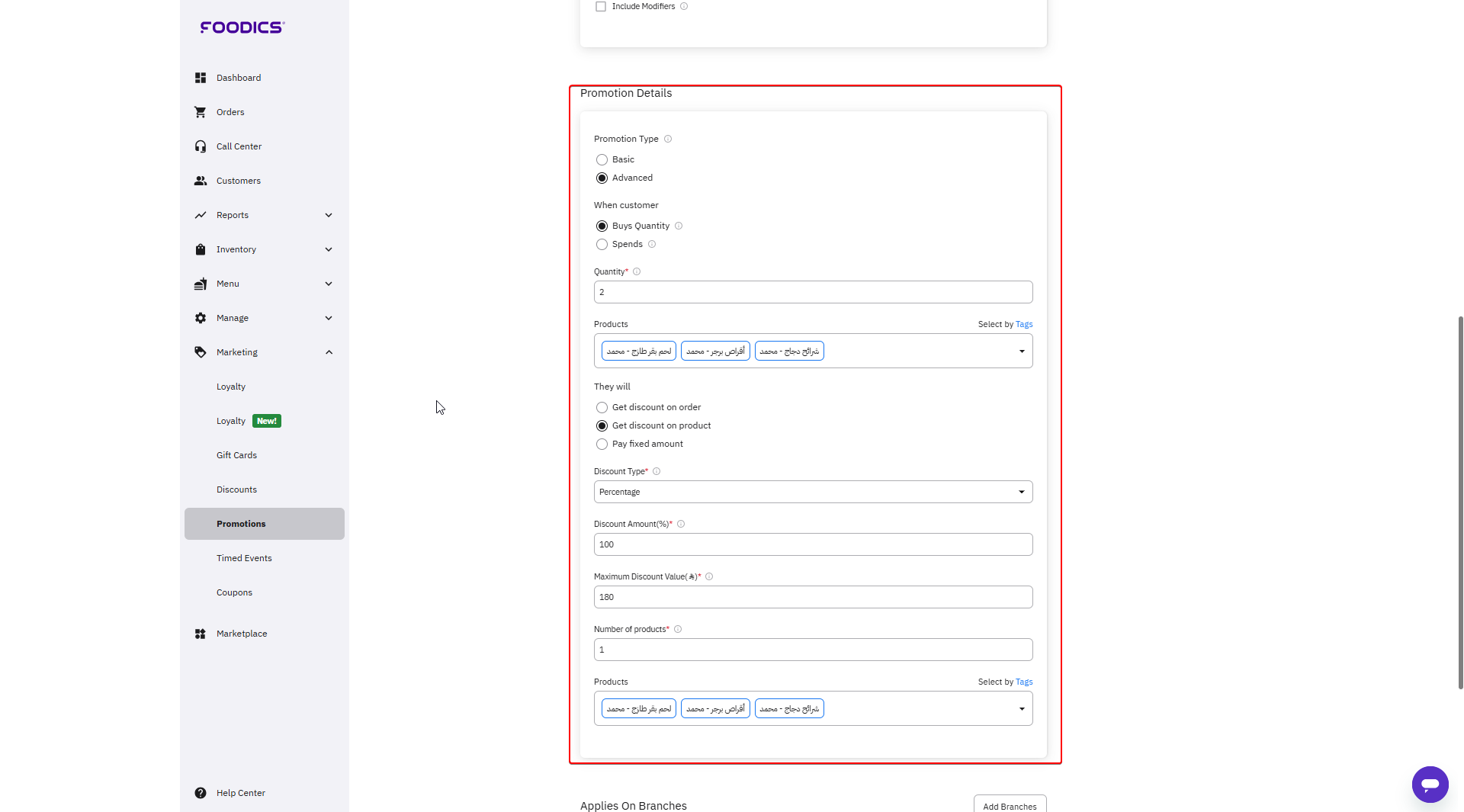The height and width of the screenshot is (812, 1464).
Task: Open the Discount Type dropdown
Action: pos(813,492)
